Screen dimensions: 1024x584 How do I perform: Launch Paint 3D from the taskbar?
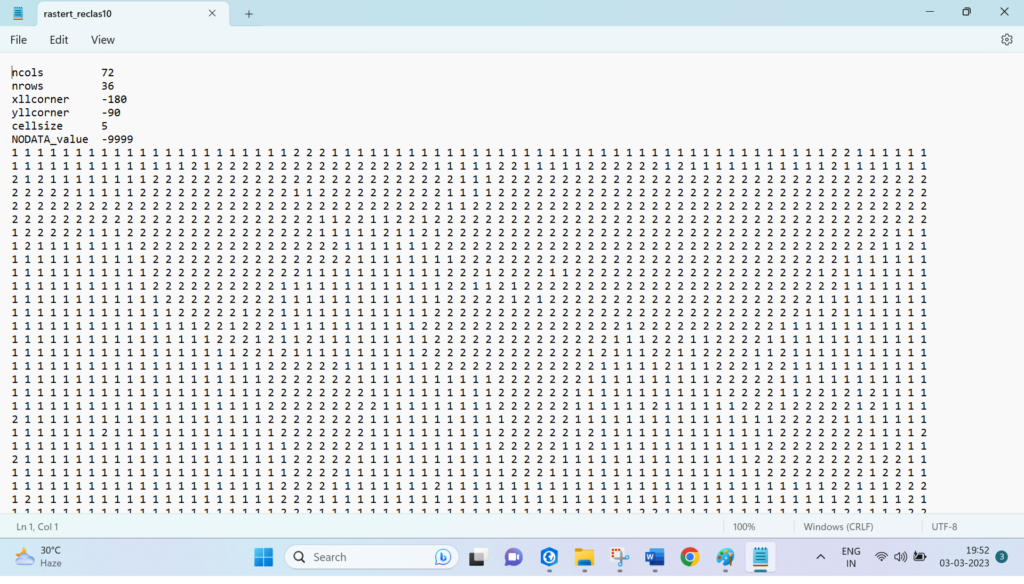click(726, 557)
